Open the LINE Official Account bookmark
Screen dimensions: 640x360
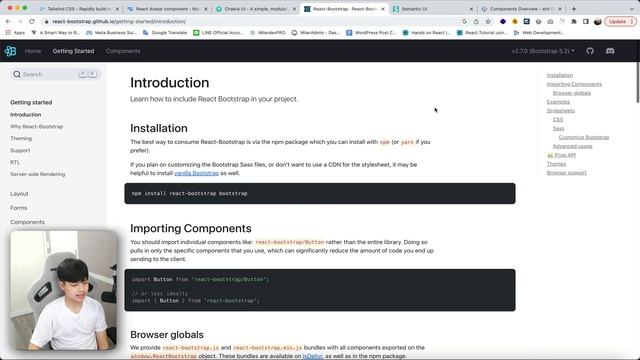[x=218, y=33]
